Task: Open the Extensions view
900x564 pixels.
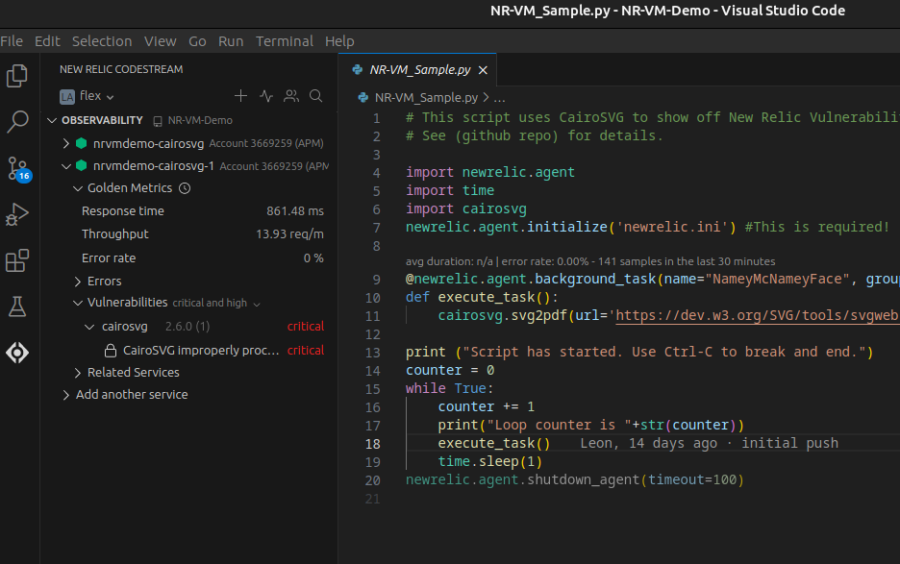Action: [17, 260]
